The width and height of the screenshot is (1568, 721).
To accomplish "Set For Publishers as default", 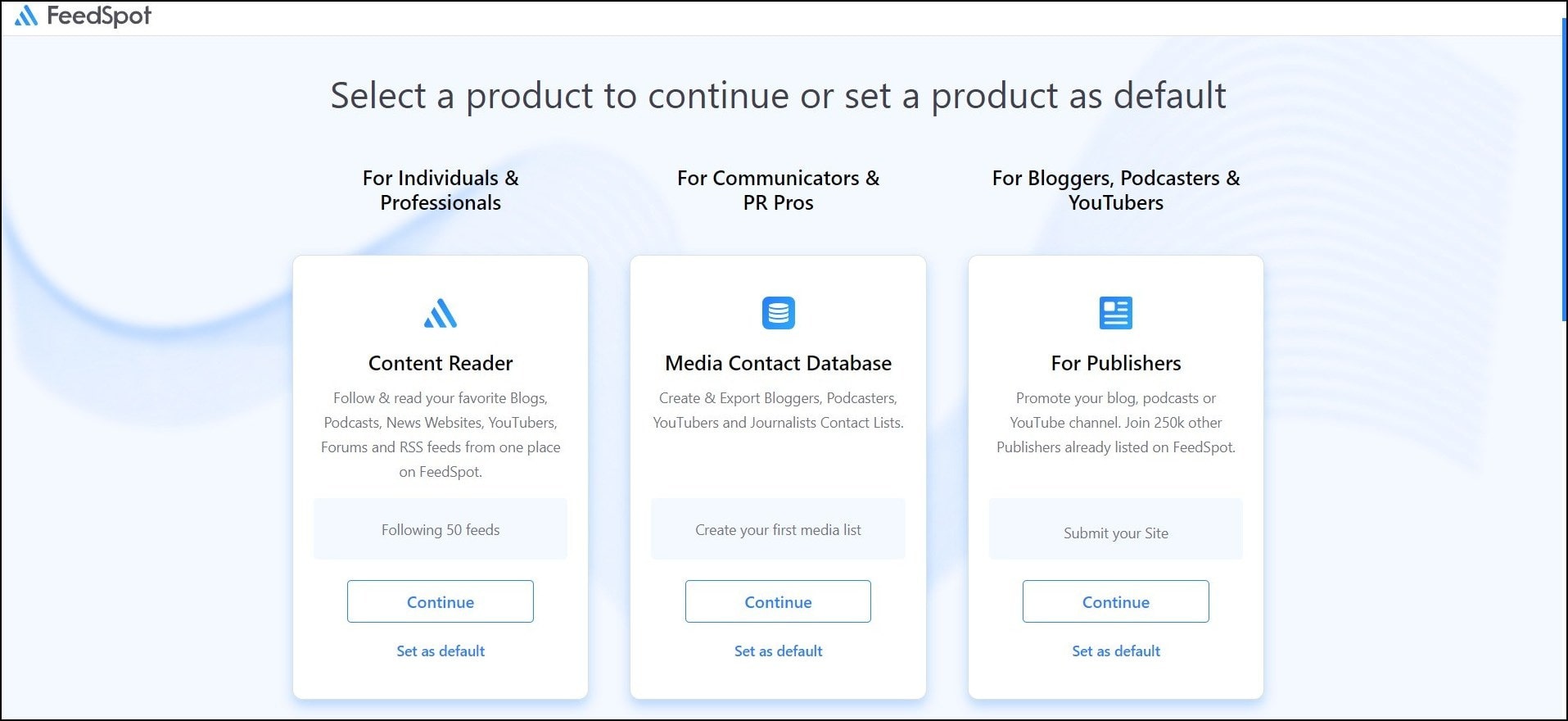I will pyautogui.click(x=1115, y=651).
